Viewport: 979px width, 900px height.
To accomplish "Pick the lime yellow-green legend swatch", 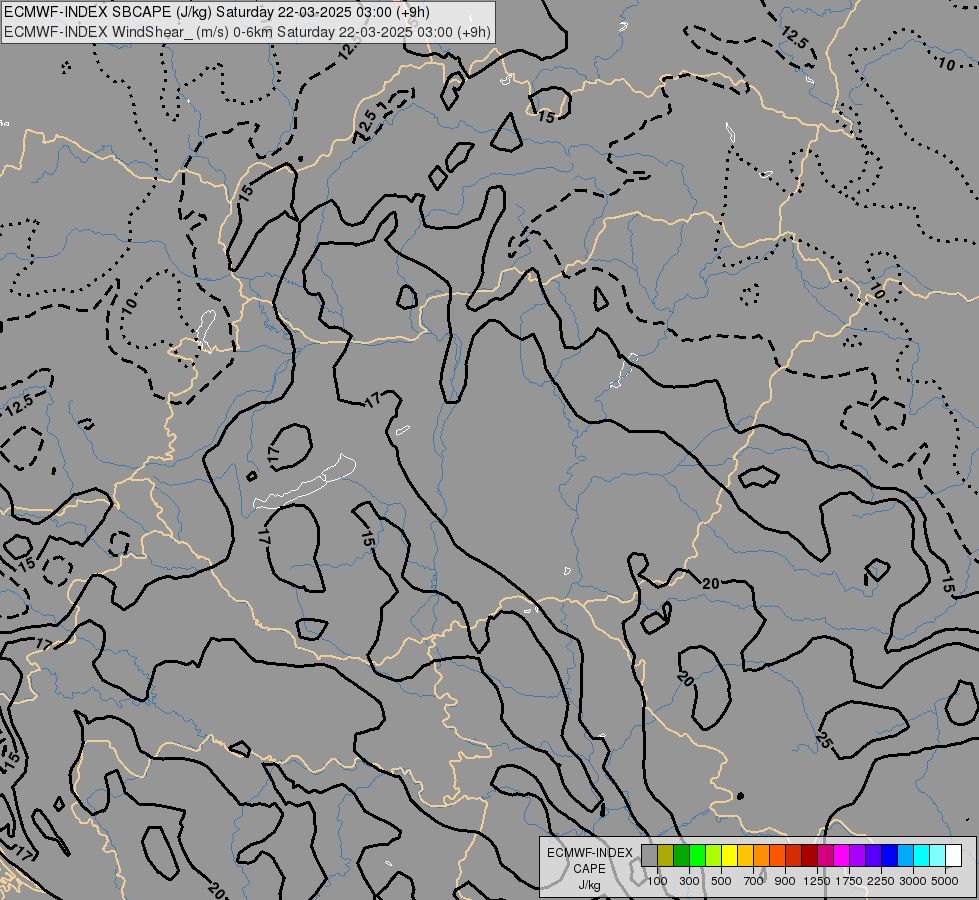I will 714,855.
